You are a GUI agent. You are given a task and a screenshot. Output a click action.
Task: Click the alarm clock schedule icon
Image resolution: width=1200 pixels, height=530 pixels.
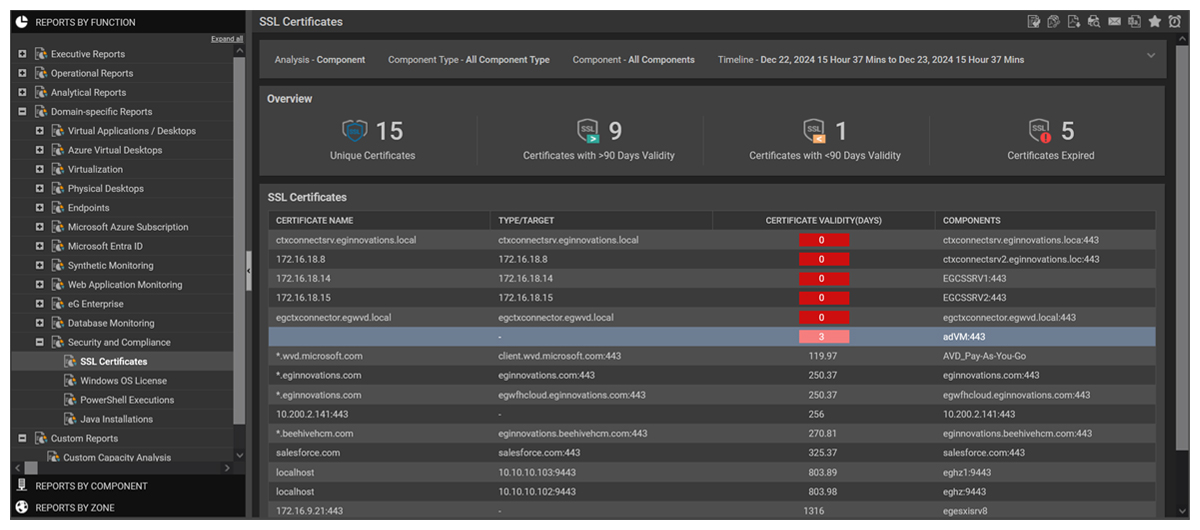1174,22
